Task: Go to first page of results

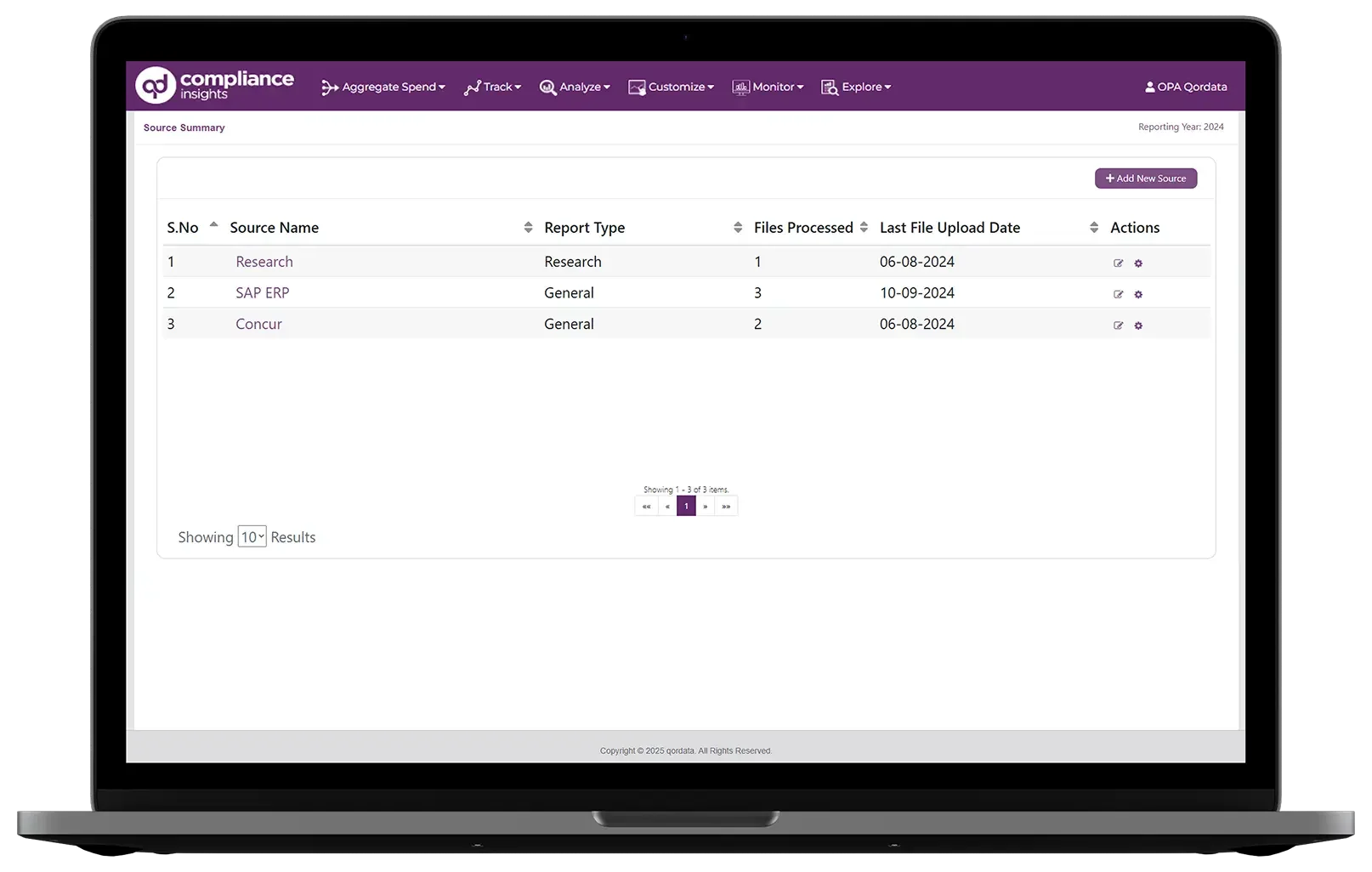Action: click(647, 507)
